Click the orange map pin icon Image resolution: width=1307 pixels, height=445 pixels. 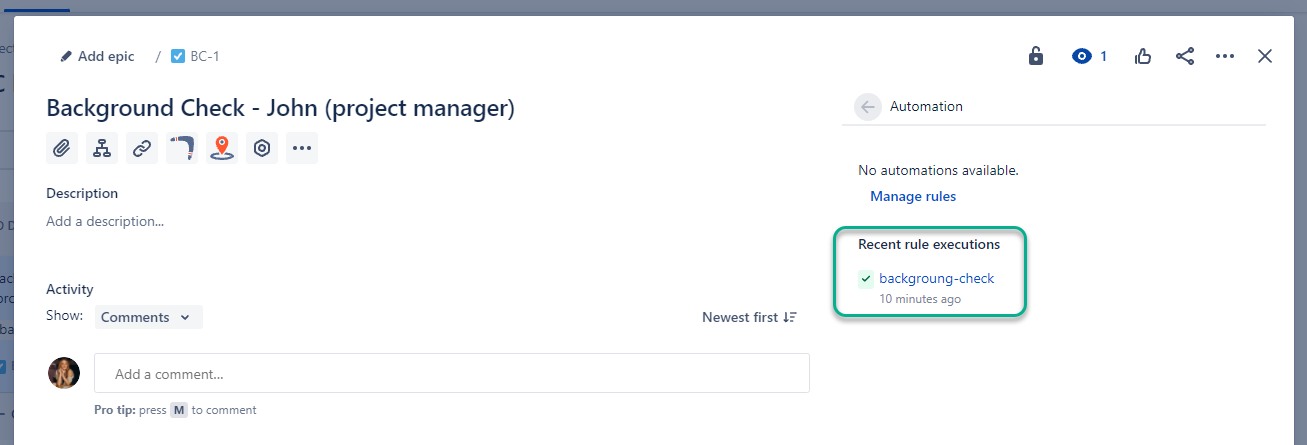[x=222, y=148]
